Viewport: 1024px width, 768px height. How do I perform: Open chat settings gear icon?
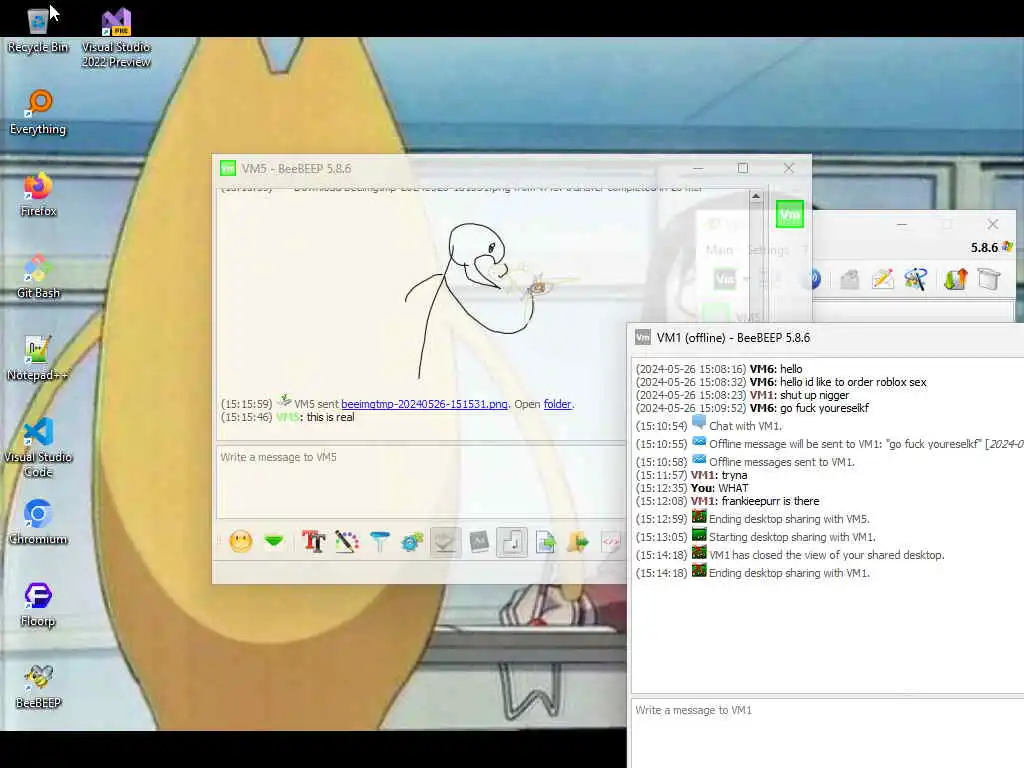[x=413, y=541]
